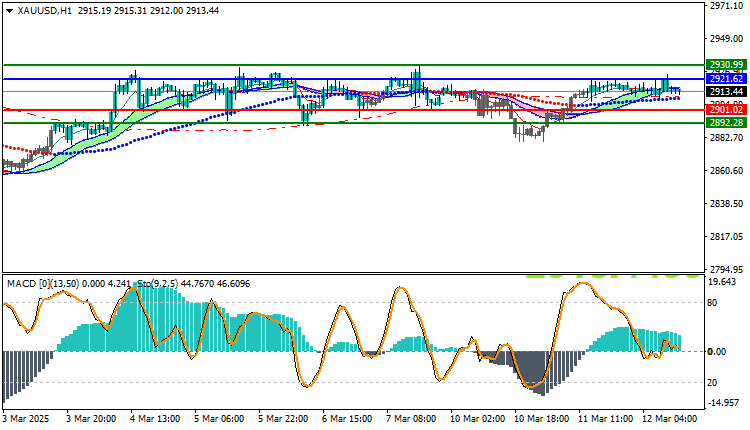Click the 12 Mar 04:00 time label
This screenshot has height=430, width=750.
tap(670, 419)
